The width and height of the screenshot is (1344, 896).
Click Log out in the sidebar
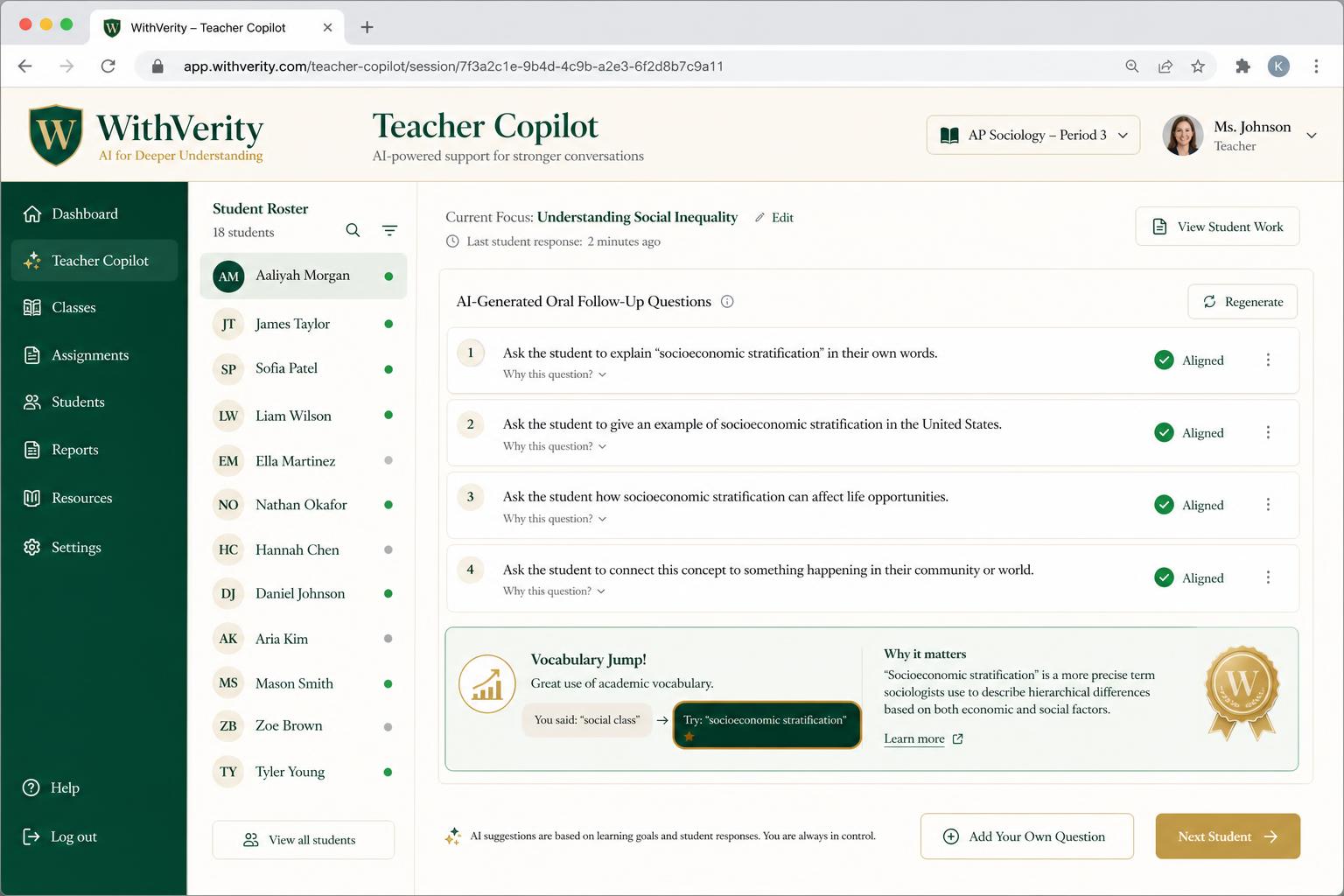pos(59,836)
